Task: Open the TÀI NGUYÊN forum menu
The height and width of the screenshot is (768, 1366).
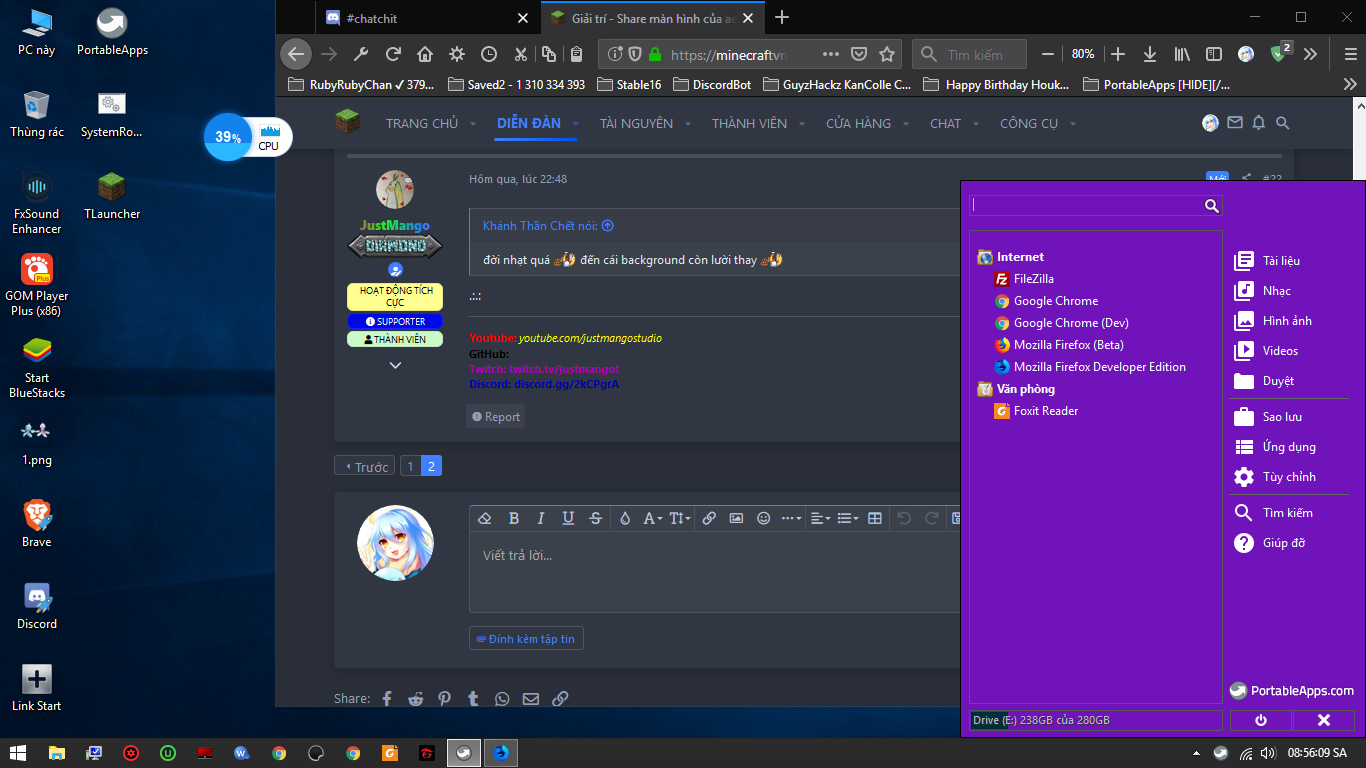Action: (636, 124)
